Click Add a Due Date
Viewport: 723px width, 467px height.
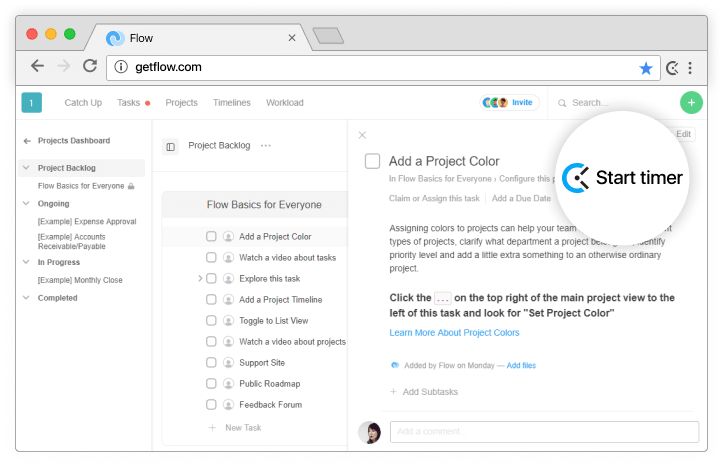pyautogui.click(x=521, y=198)
